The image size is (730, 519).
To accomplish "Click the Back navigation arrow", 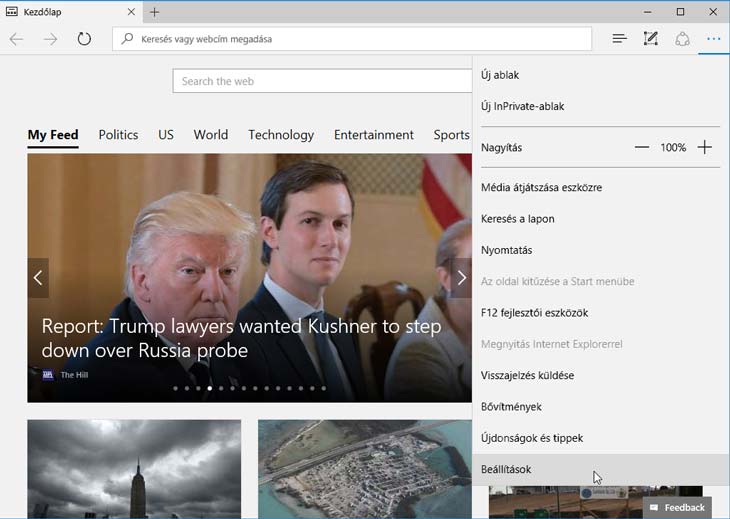I will click(x=16, y=39).
